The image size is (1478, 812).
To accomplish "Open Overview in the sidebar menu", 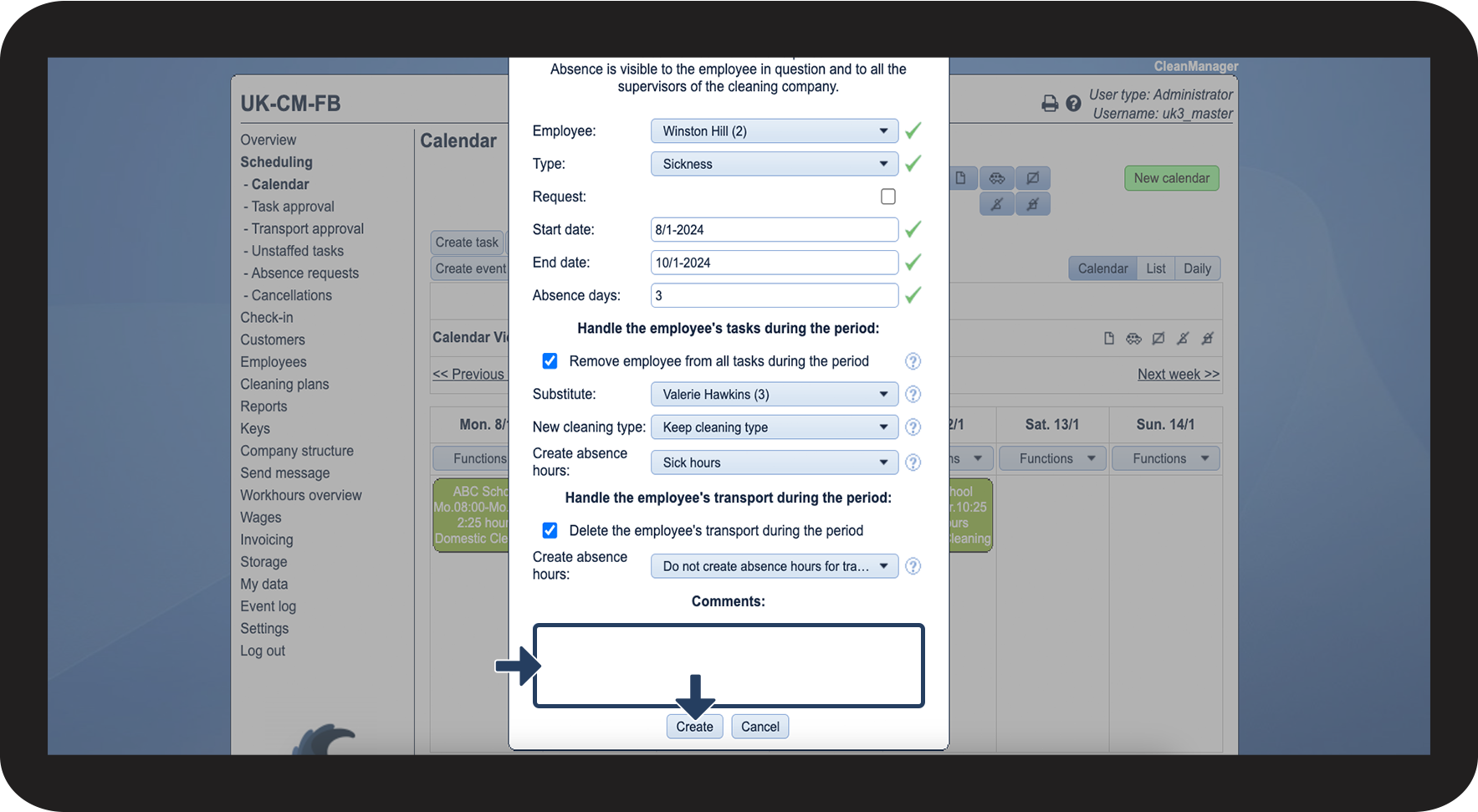I will click(x=268, y=140).
